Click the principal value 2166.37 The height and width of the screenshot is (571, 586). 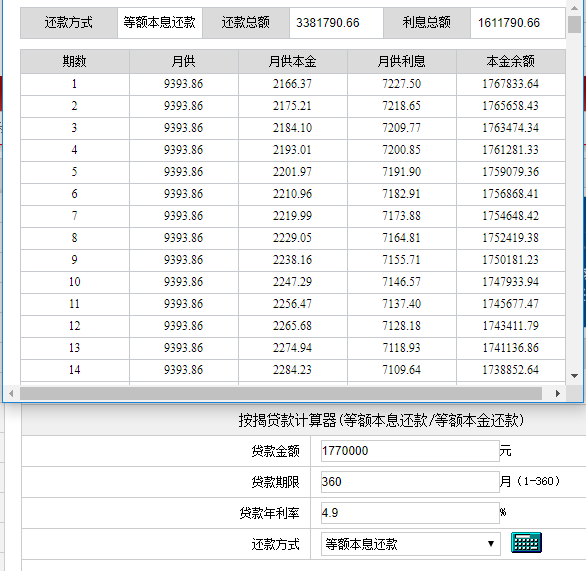pyautogui.click(x=292, y=84)
